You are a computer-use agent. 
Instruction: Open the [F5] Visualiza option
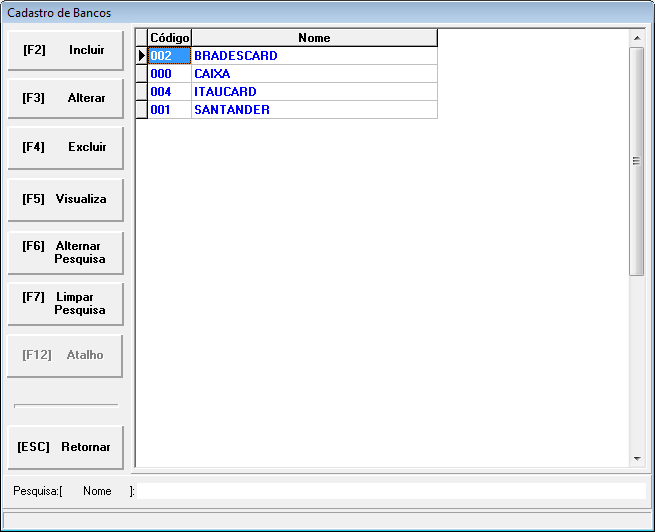click(65, 199)
